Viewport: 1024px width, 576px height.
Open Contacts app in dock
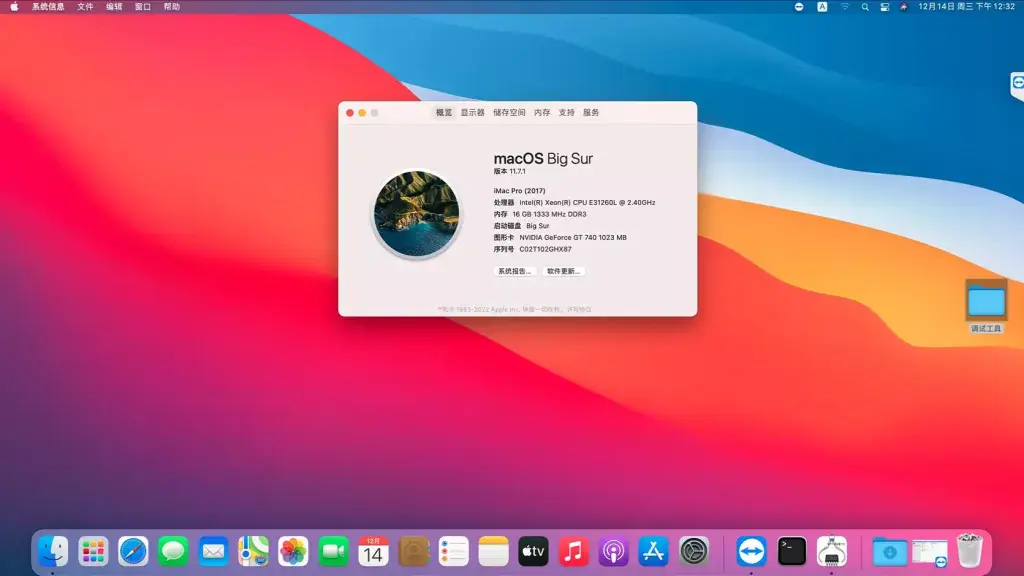413,552
